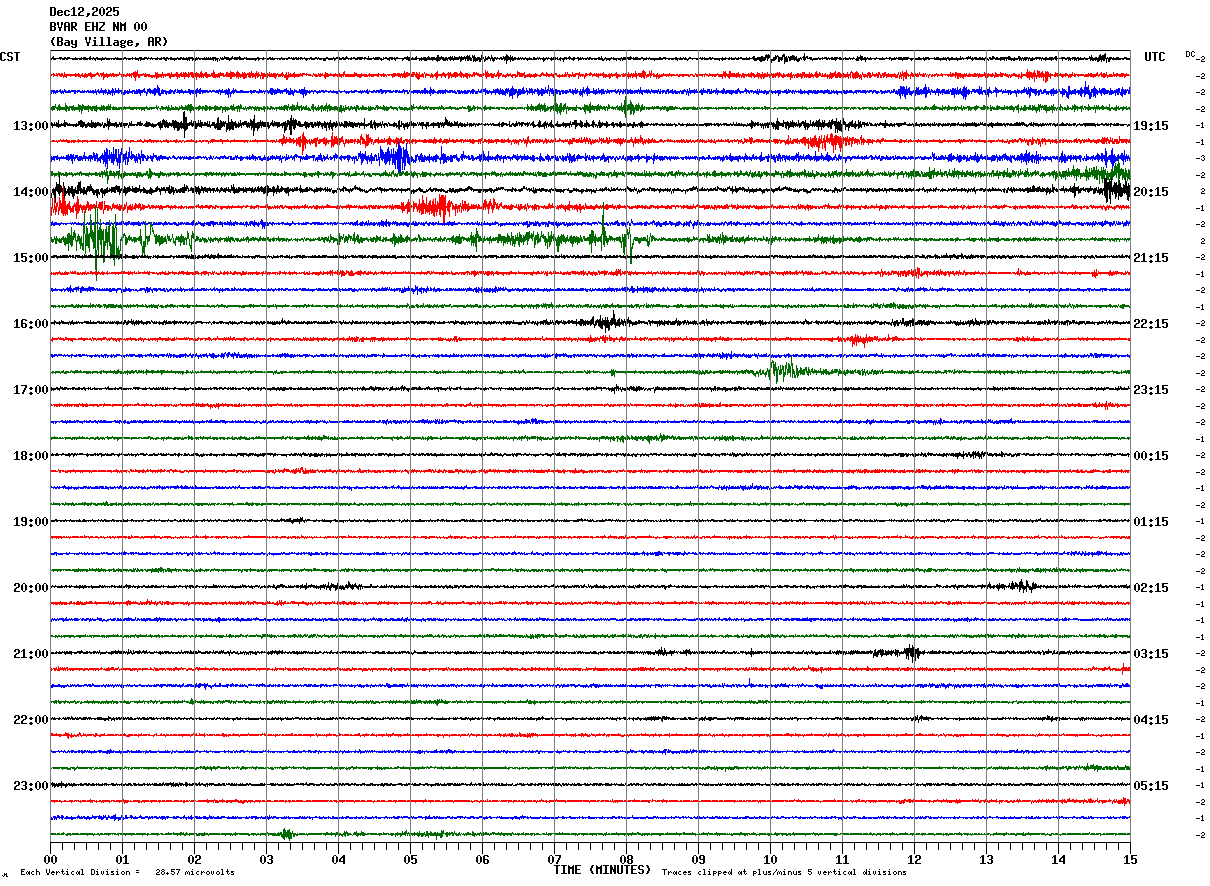Click the 23:15 UTC time label
Image resolution: width=1210 pixels, height=886 pixels.
point(1151,390)
